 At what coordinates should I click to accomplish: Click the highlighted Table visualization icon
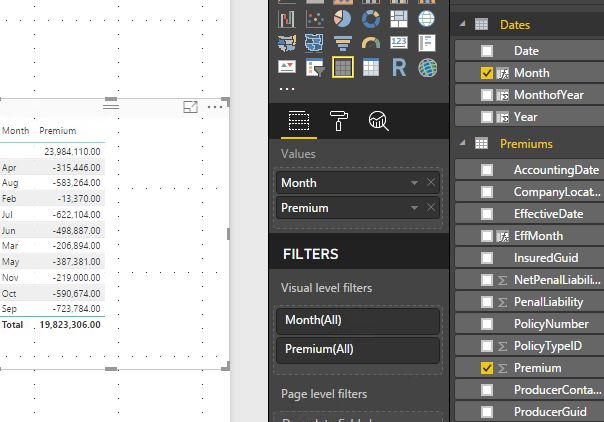[343, 67]
